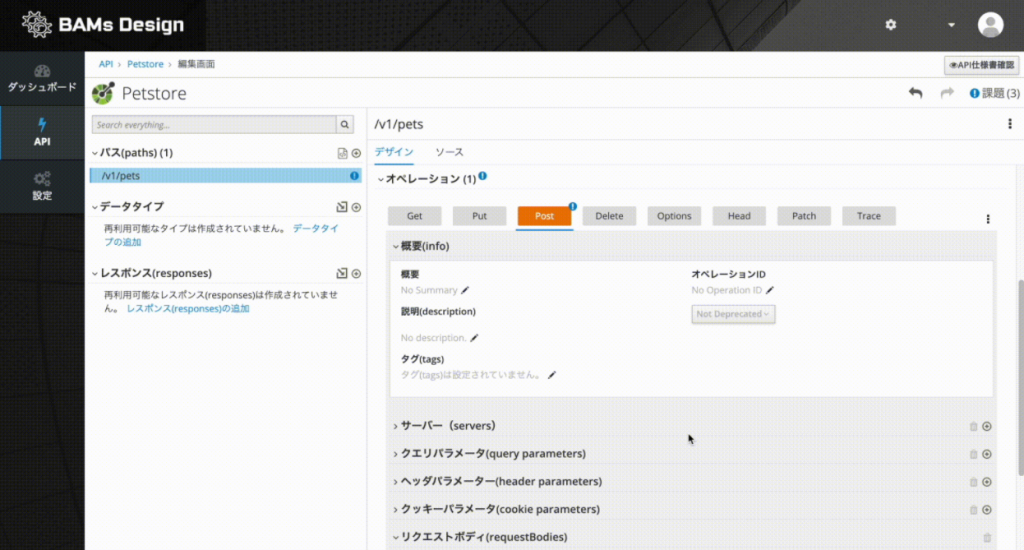The image size is (1024, 550).
Task: Switch to the ソース tab
Action: coord(449,152)
